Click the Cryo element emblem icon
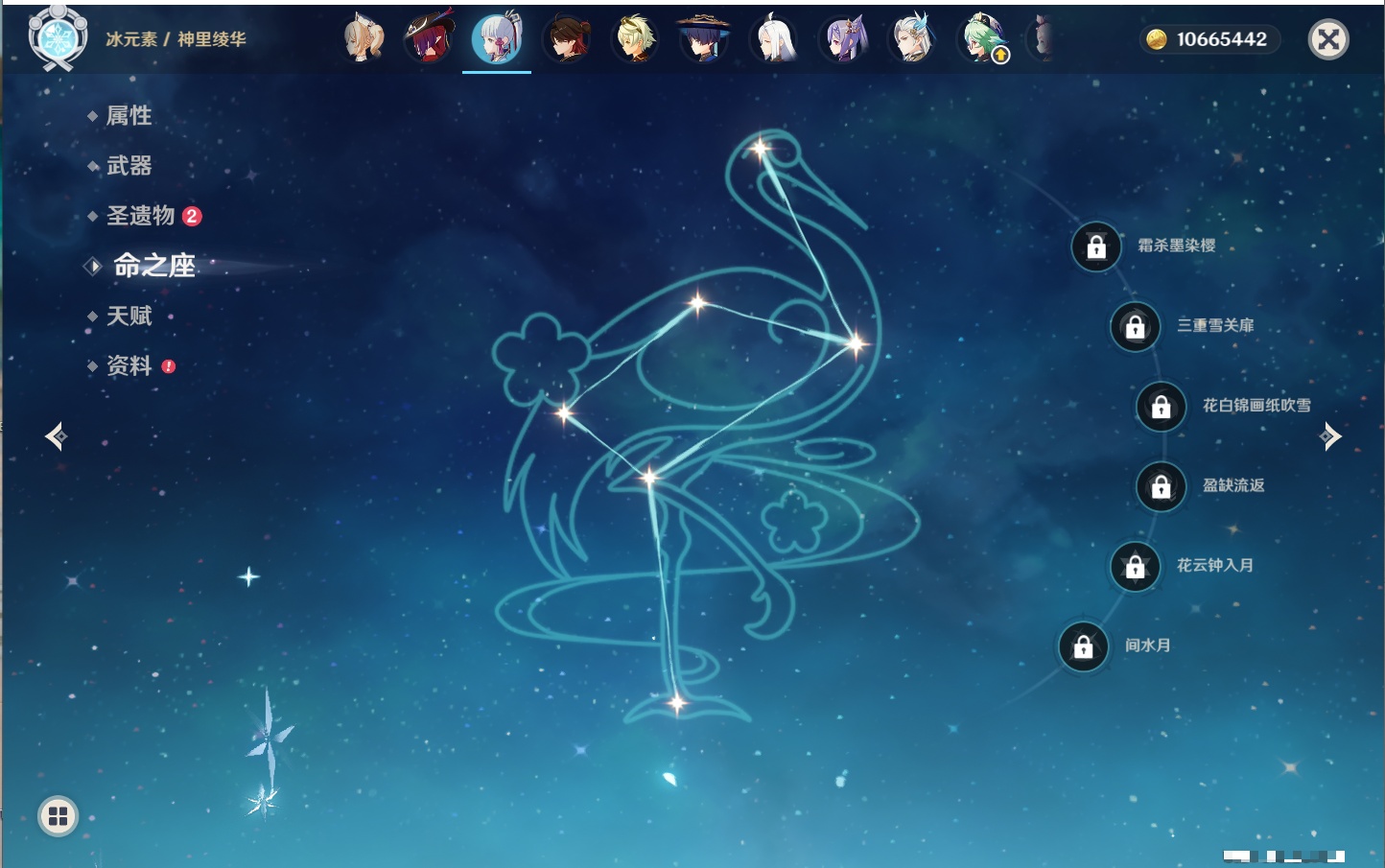The width and height of the screenshot is (1385, 868). (x=58, y=38)
